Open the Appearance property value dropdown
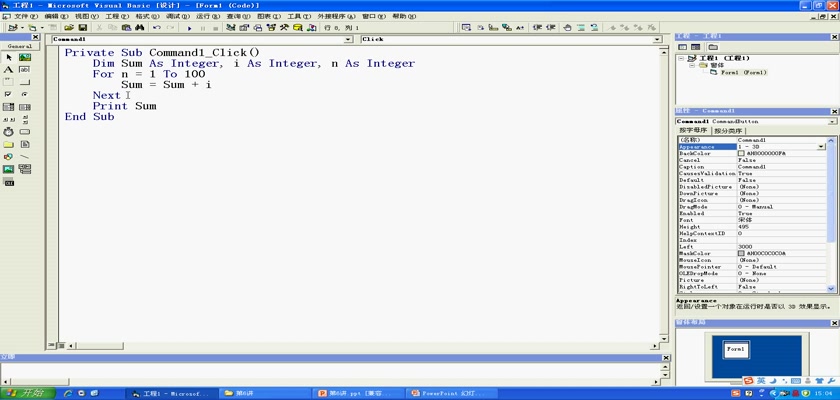Image resolution: width=840 pixels, height=400 pixels. coord(821,146)
